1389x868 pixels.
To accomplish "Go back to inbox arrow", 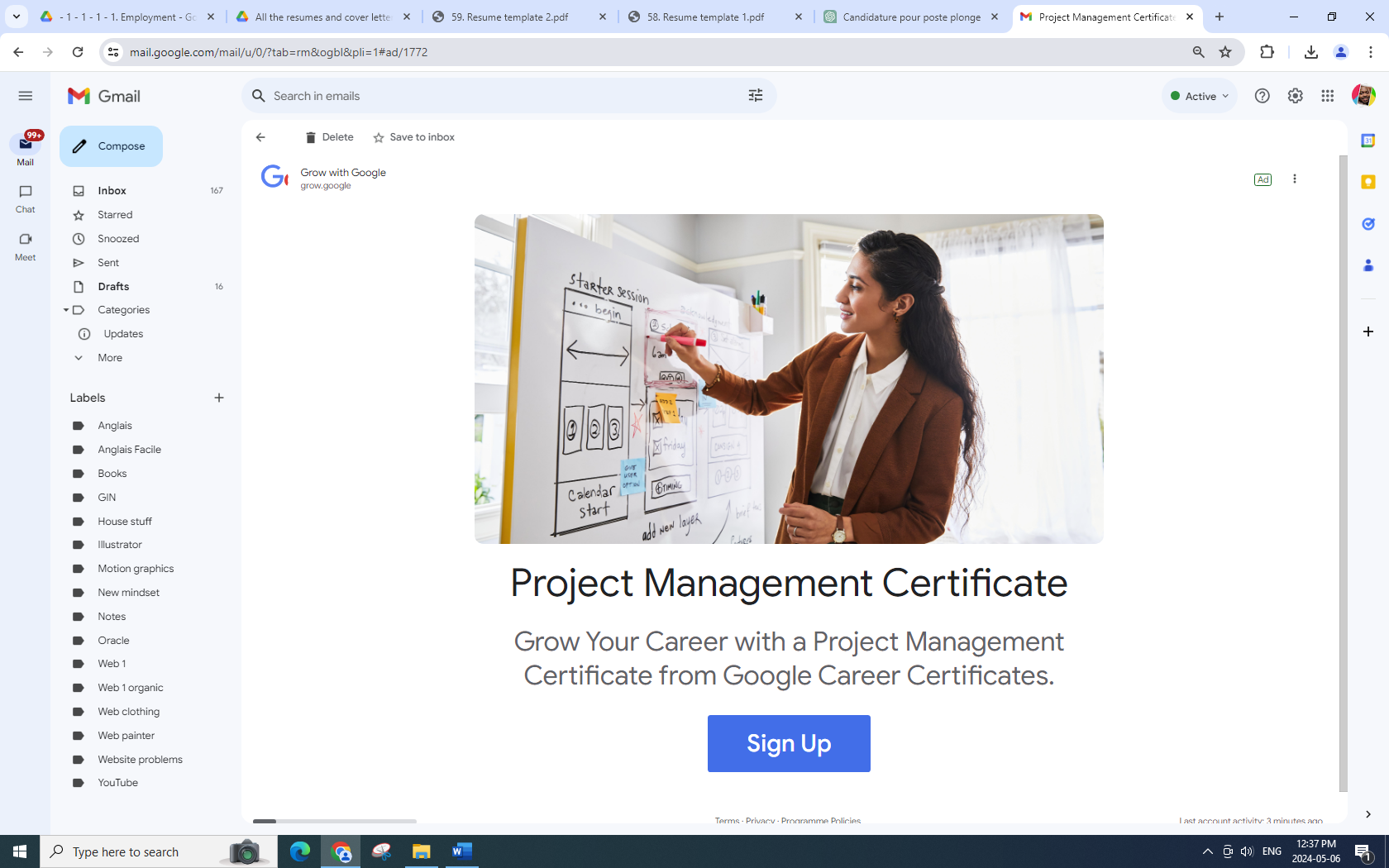I will tap(260, 137).
